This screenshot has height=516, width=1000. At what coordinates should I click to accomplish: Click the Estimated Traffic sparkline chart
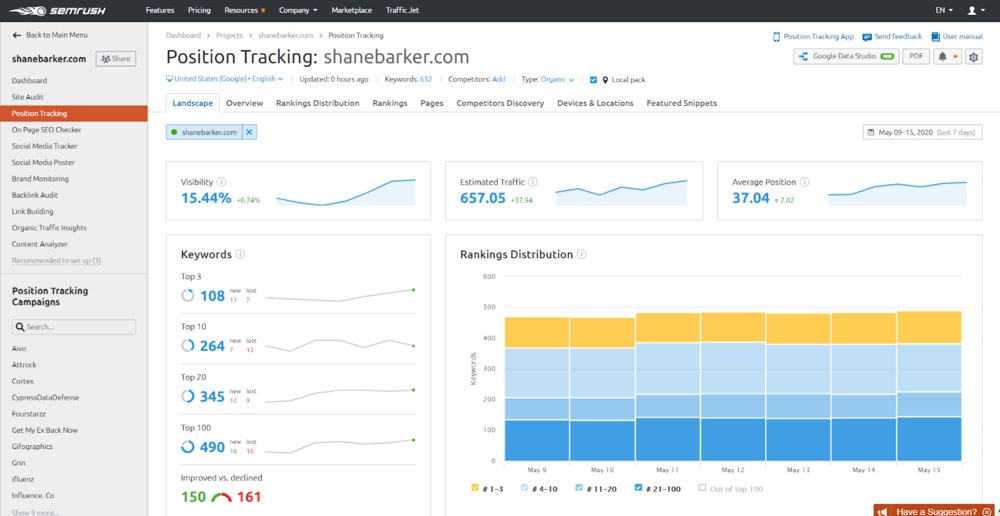coord(621,192)
